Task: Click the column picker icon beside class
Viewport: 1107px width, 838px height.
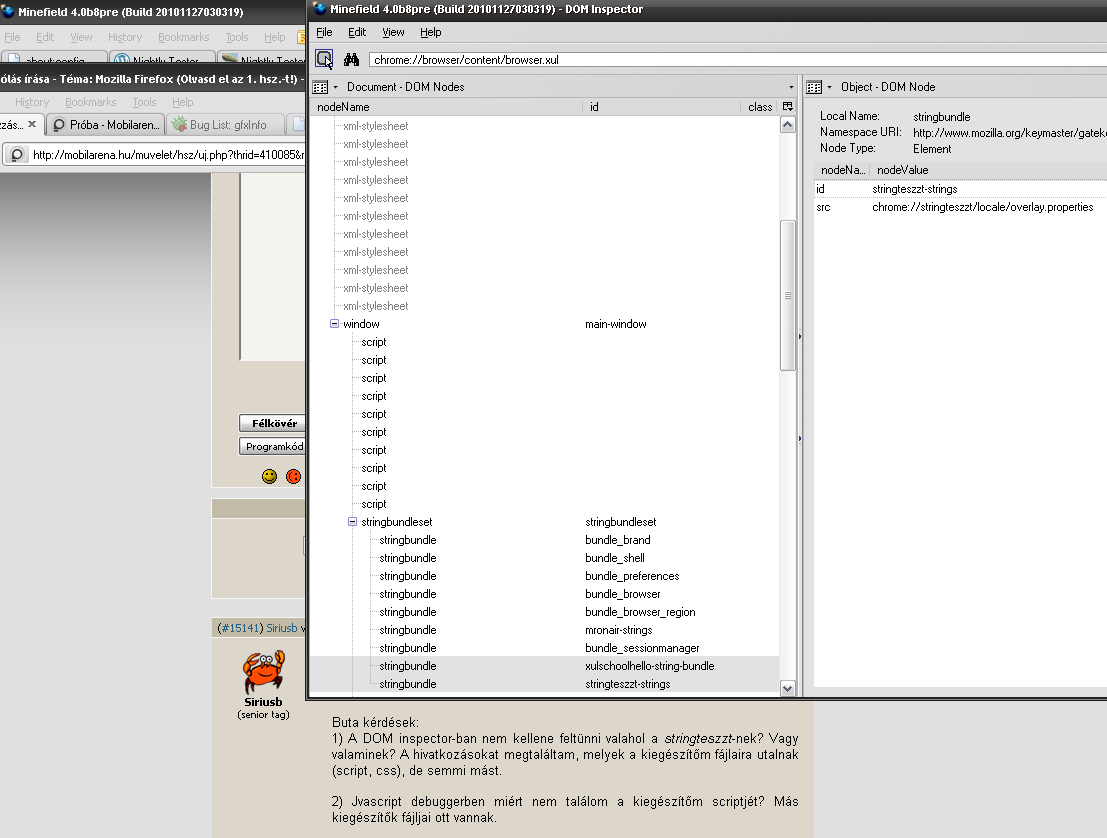Action: point(788,107)
